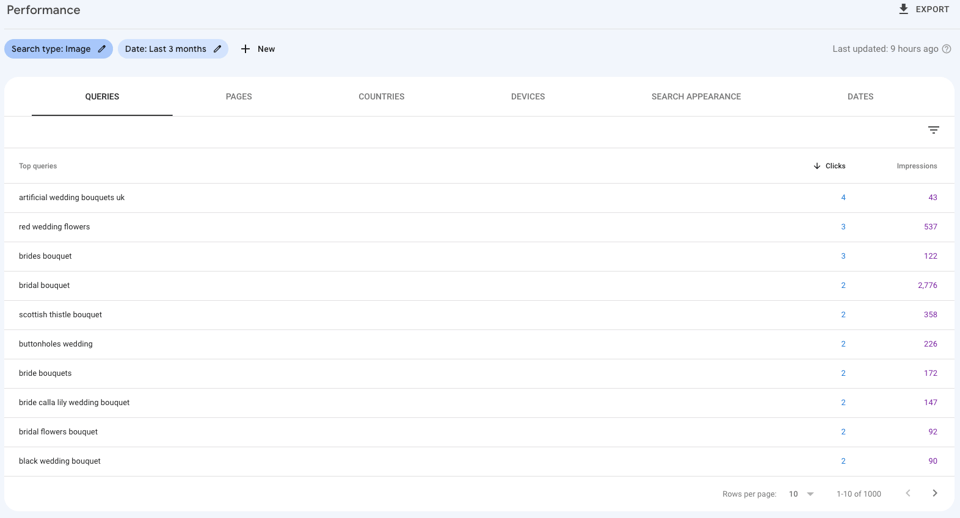Click impressions value 537
The width and height of the screenshot is (960, 518).
pyautogui.click(x=931, y=227)
